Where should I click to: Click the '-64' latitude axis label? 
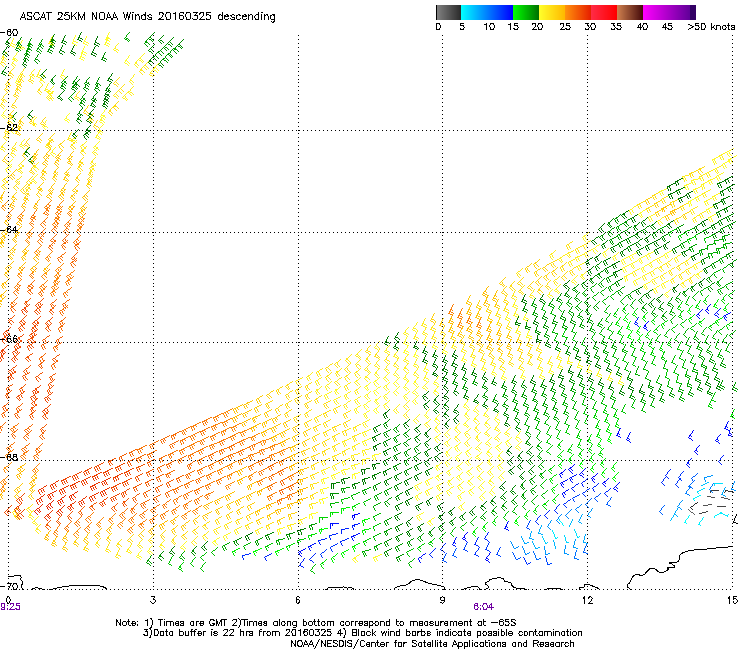pyautogui.click(x=9, y=229)
